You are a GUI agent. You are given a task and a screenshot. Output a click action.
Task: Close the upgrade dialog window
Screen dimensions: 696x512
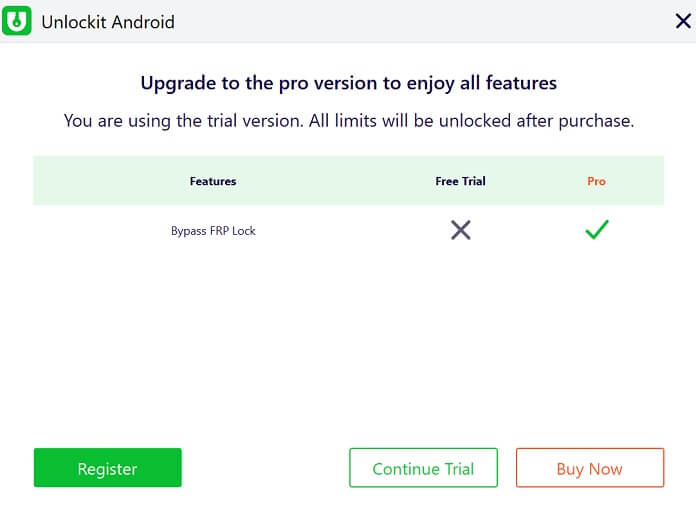click(683, 21)
